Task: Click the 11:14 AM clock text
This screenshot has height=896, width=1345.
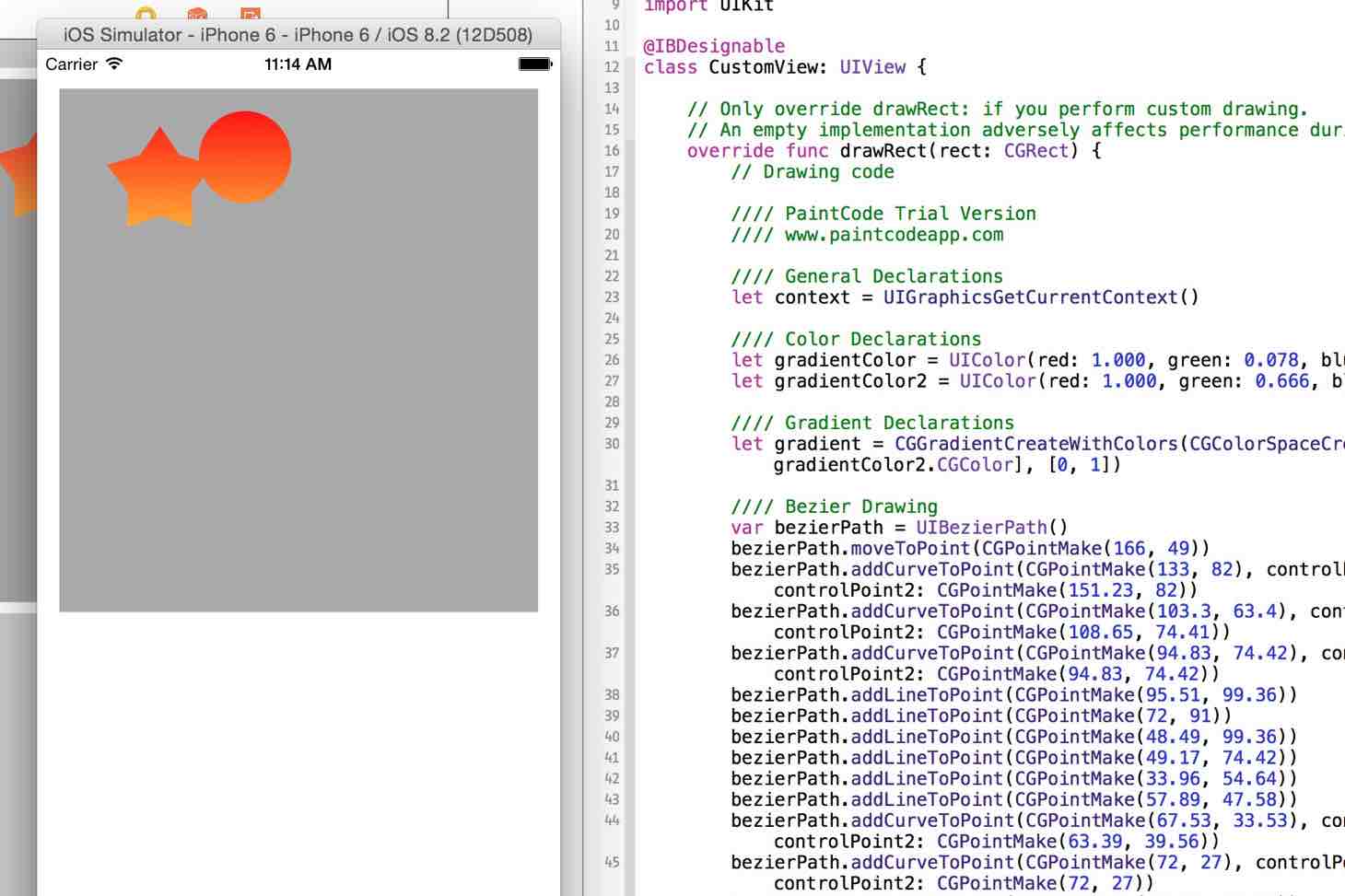Action: 298,64
